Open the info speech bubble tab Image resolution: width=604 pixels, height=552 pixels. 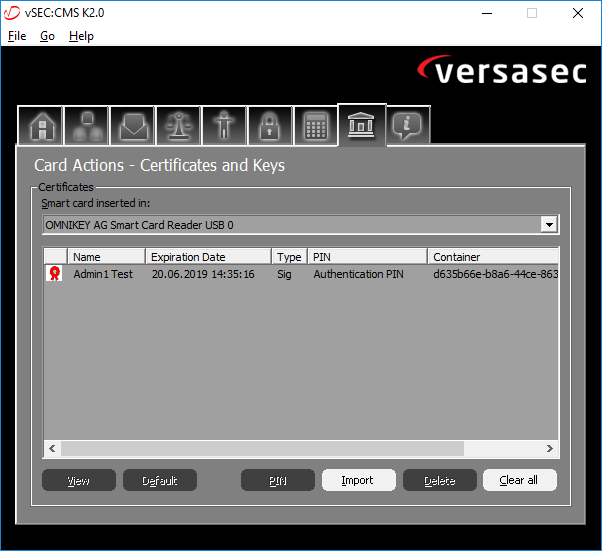(408, 126)
